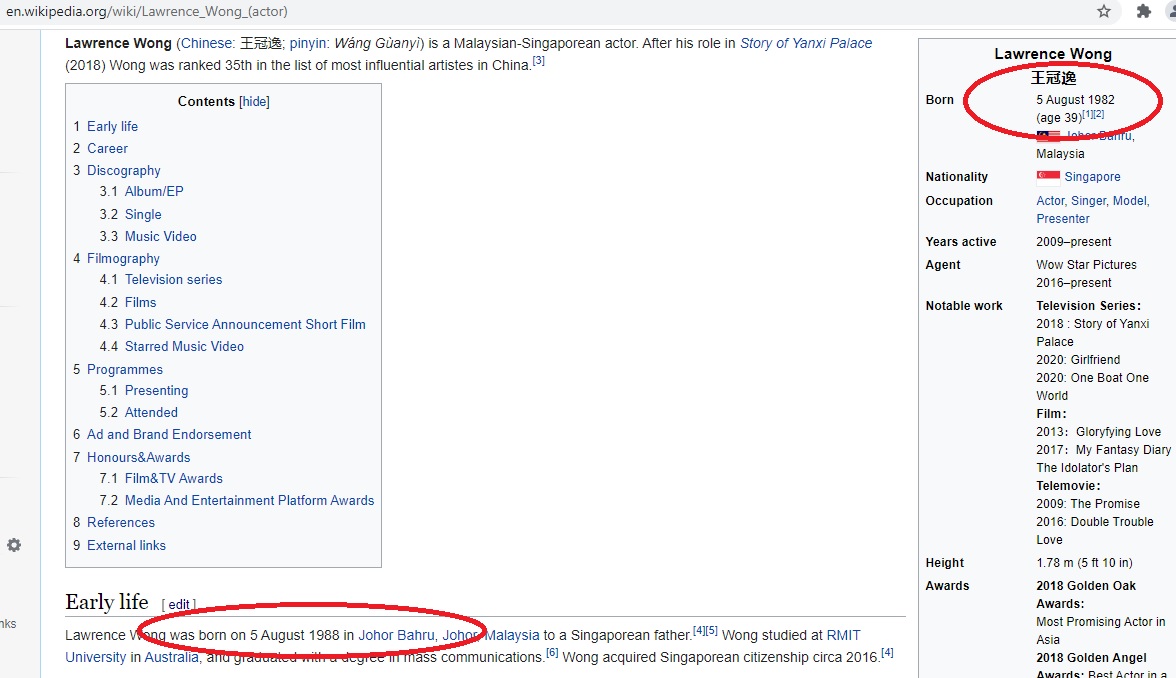This screenshot has width=1176, height=678.
Task: Open Presenter link in Occupation row
Action: pyautogui.click(x=1063, y=219)
